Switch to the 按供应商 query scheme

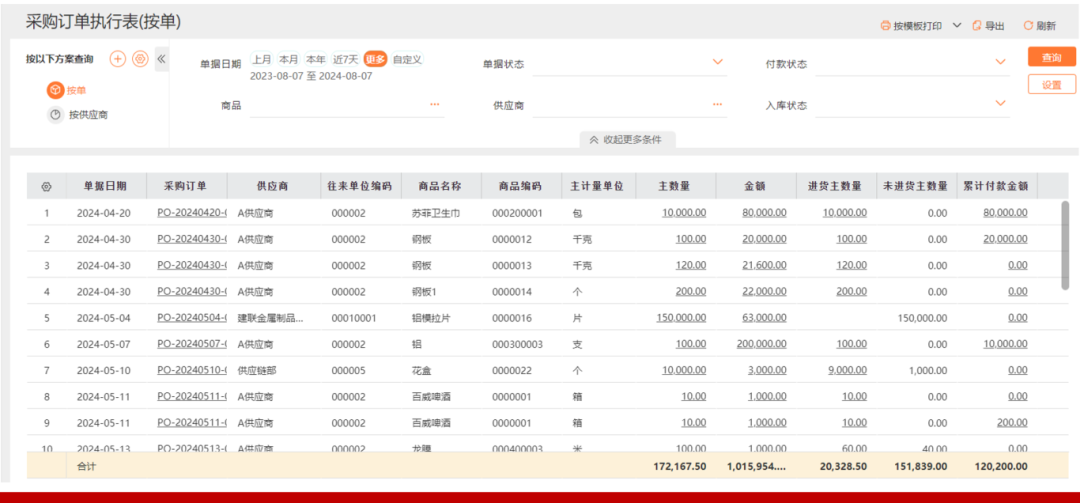coord(87,115)
